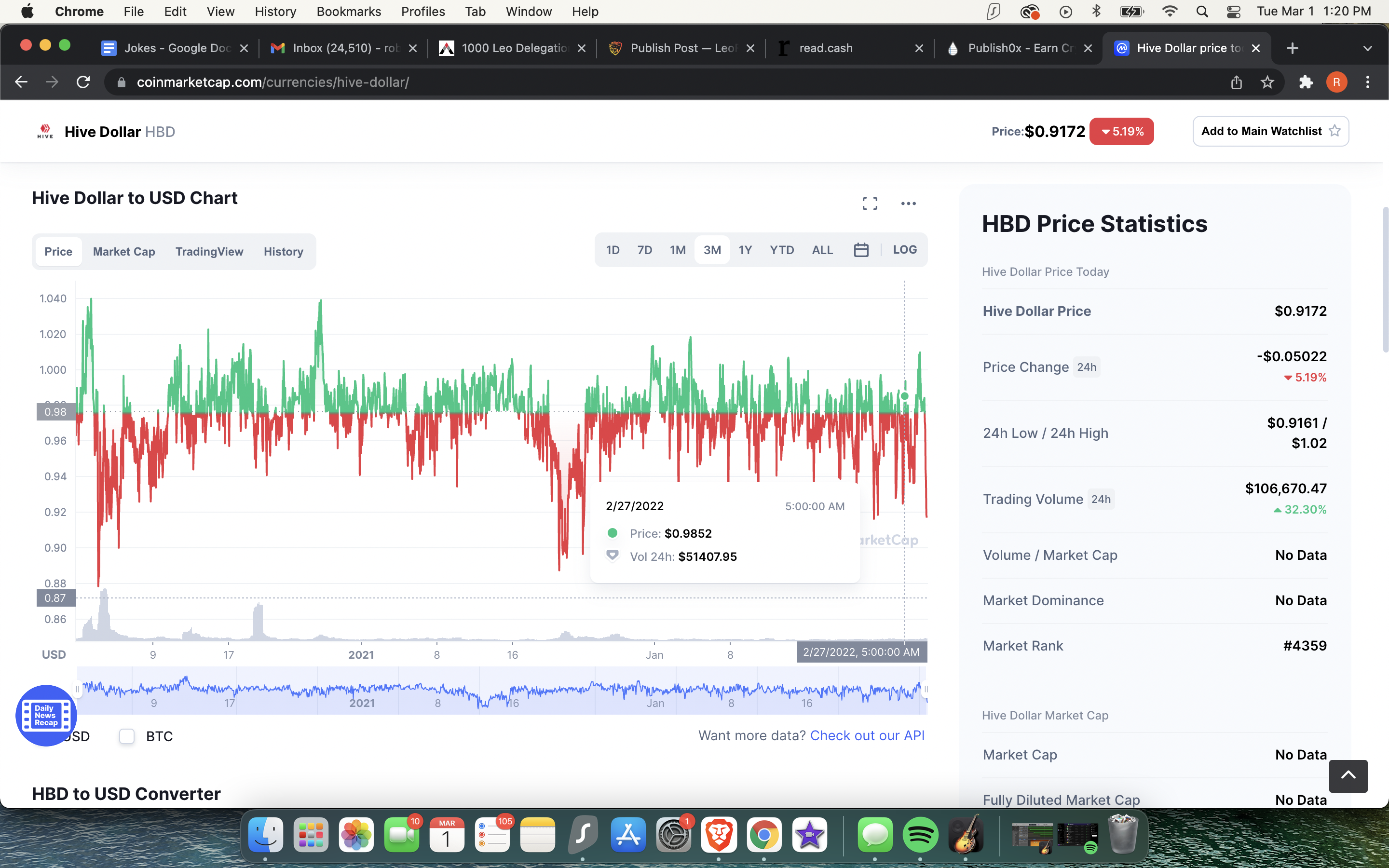Close the Publish0x browser tab

click(1088, 48)
